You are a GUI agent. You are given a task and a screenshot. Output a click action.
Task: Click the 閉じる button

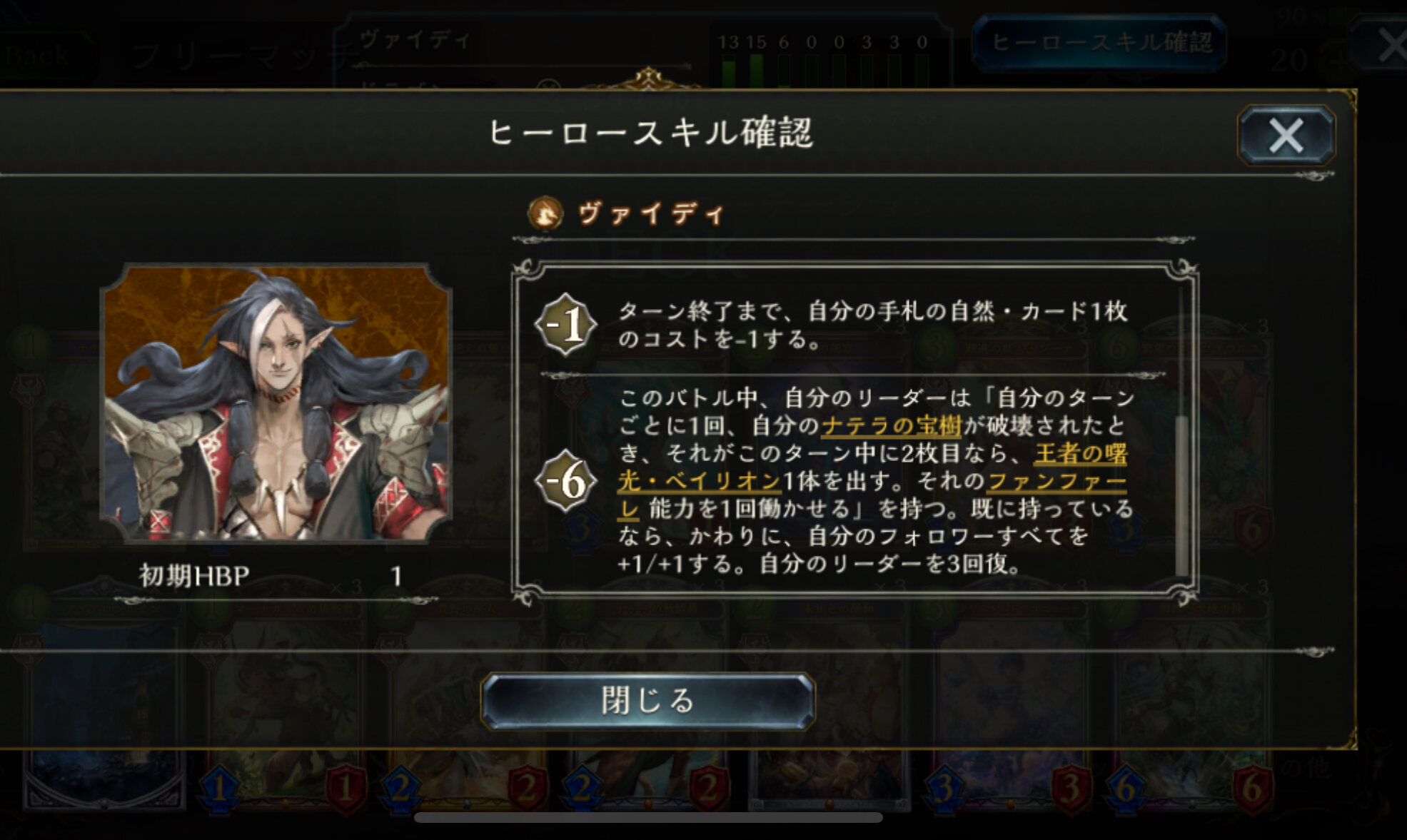tap(648, 701)
